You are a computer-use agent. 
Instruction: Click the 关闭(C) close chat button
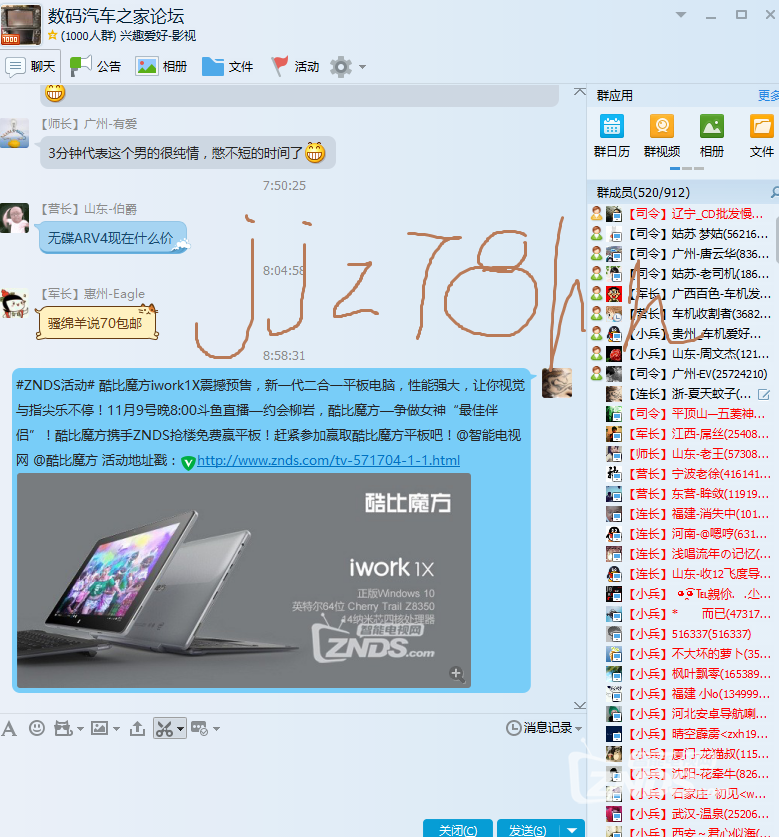coord(458,828)
